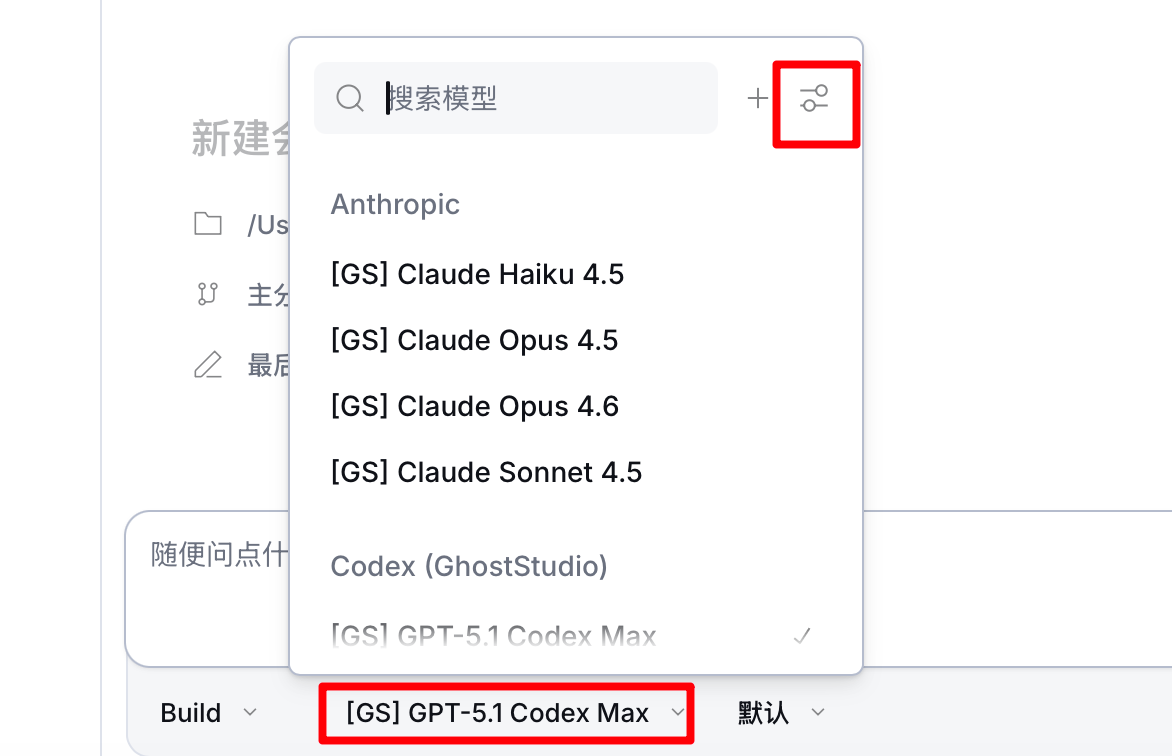Click the git branch icon

point(208,295)
